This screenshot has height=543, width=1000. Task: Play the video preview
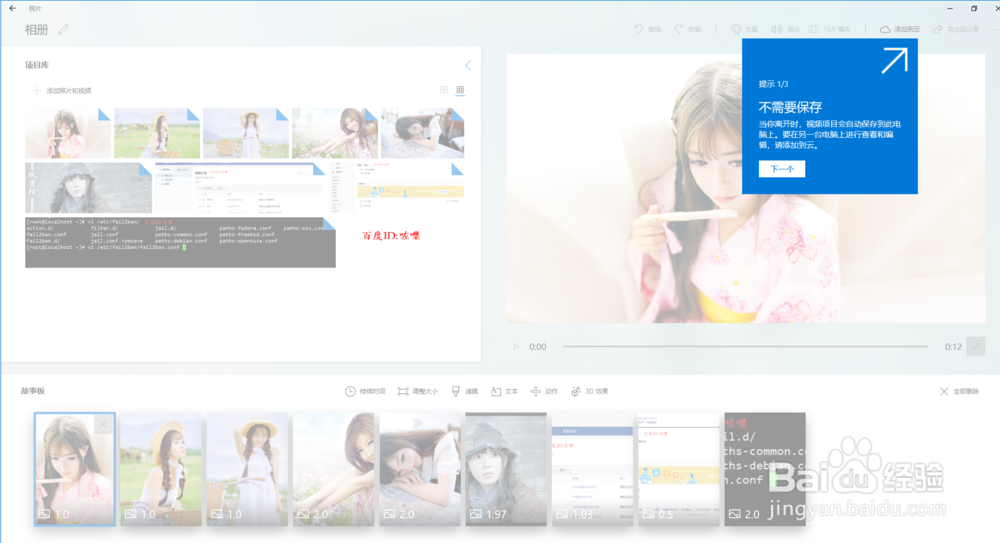tap(516, 346)
